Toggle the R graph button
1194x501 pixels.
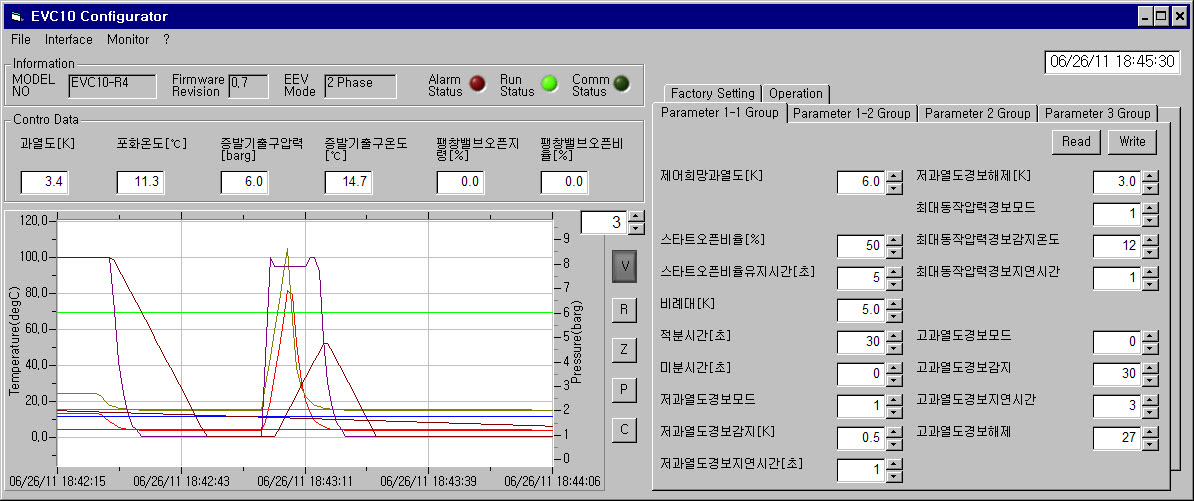tap(624, 309)
